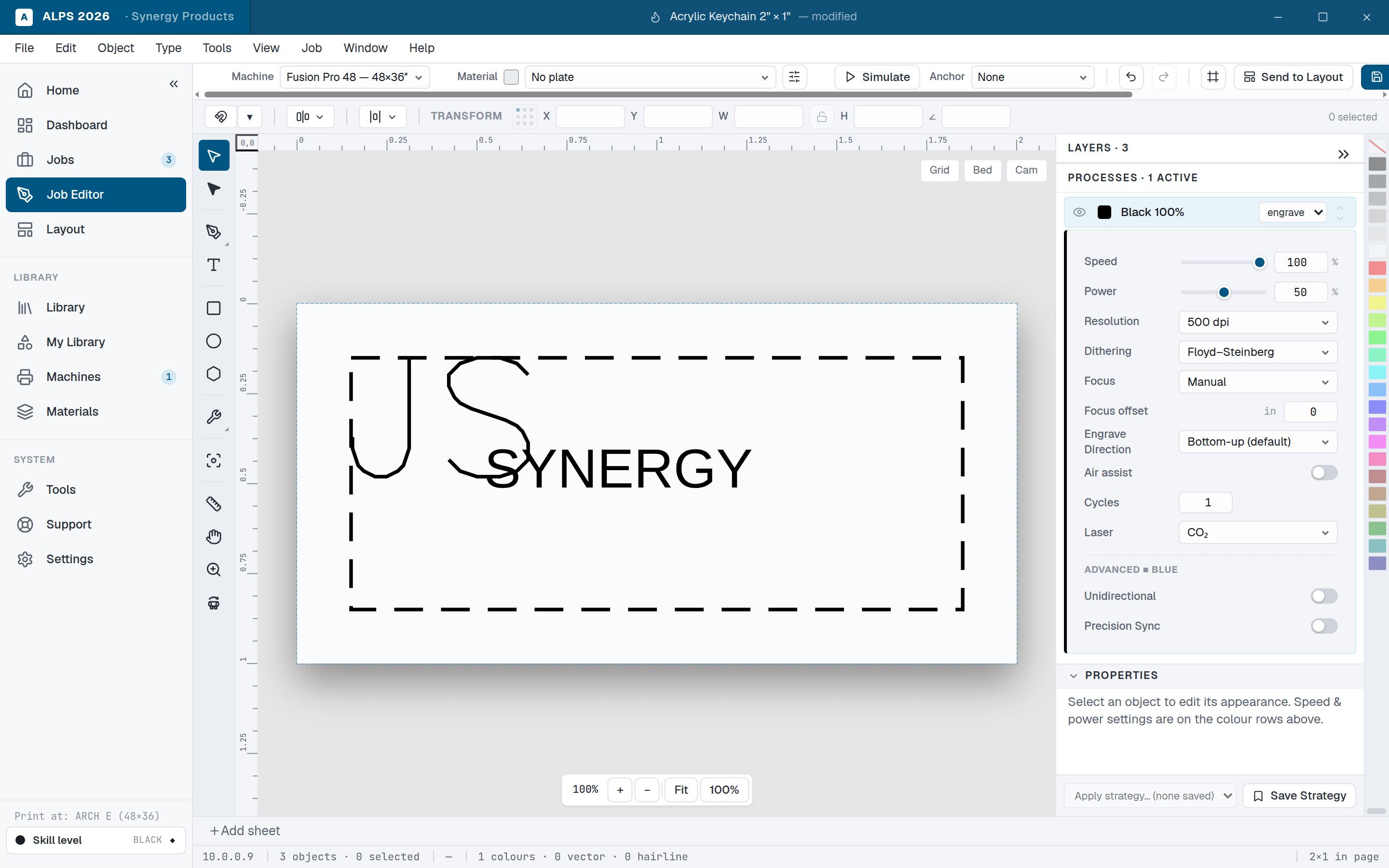This screenshot has height=868, width=1389.
Task: Open the Resolution dropdown
Action: click(x=1258, y=322)
